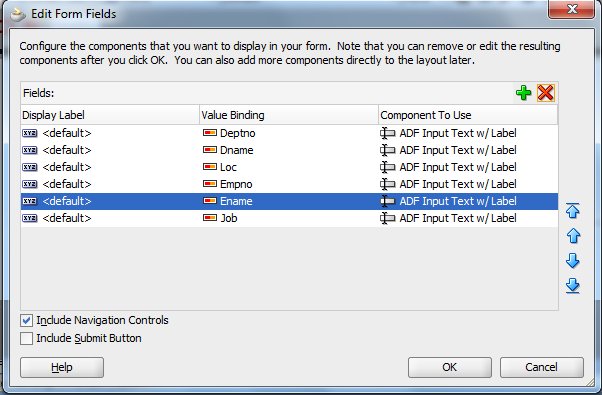Open component dropdown for Dname row
This screenshot has width=602, height=395.
point(468,150)
